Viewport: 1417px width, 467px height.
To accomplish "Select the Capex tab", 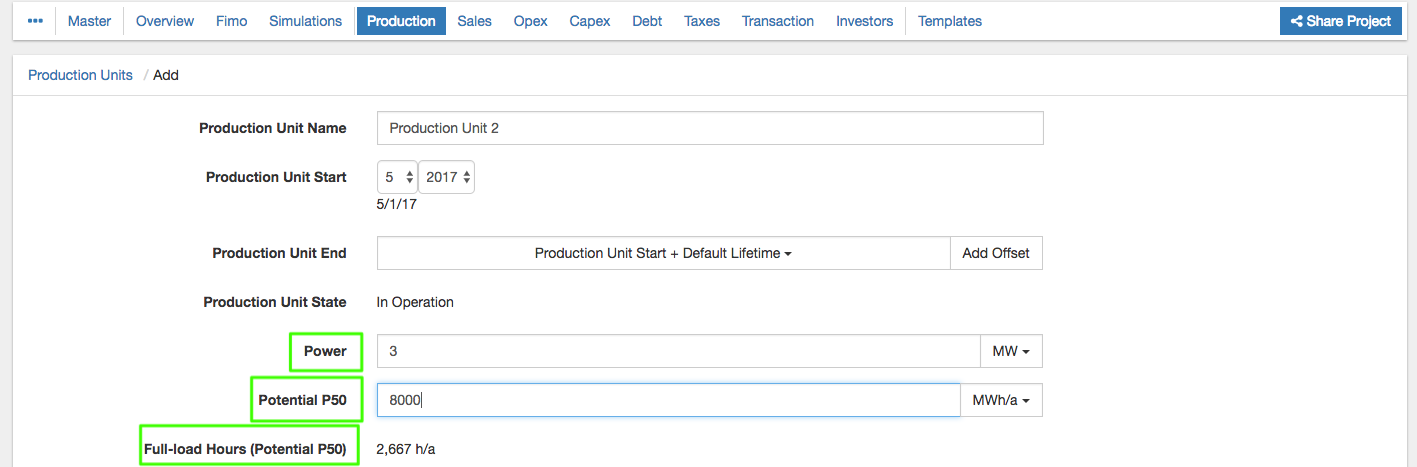I will tap(590, 21).
